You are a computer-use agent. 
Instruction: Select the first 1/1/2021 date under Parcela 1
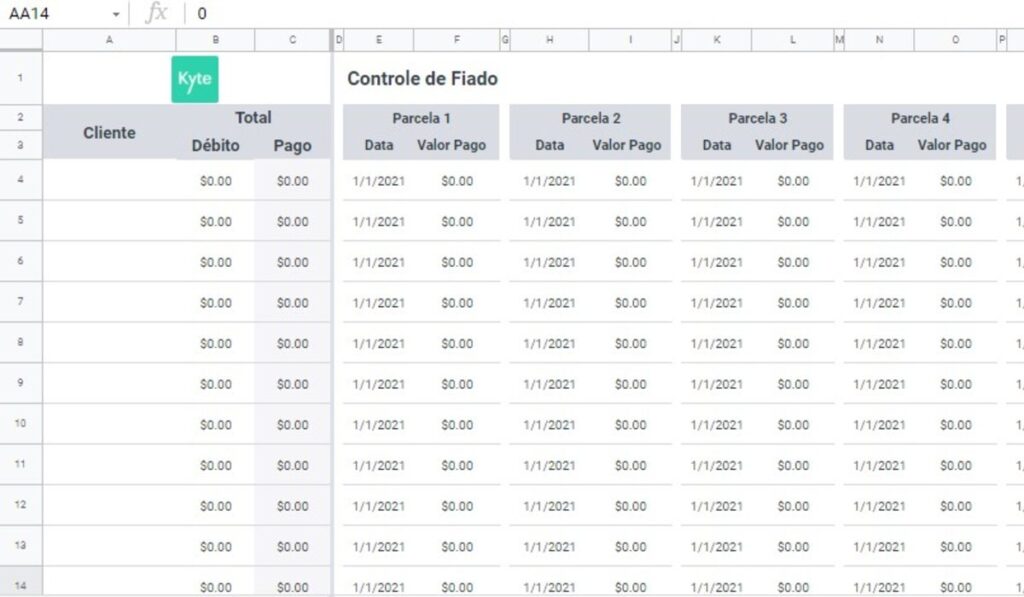pyautogui.click(x=377, y=181)
